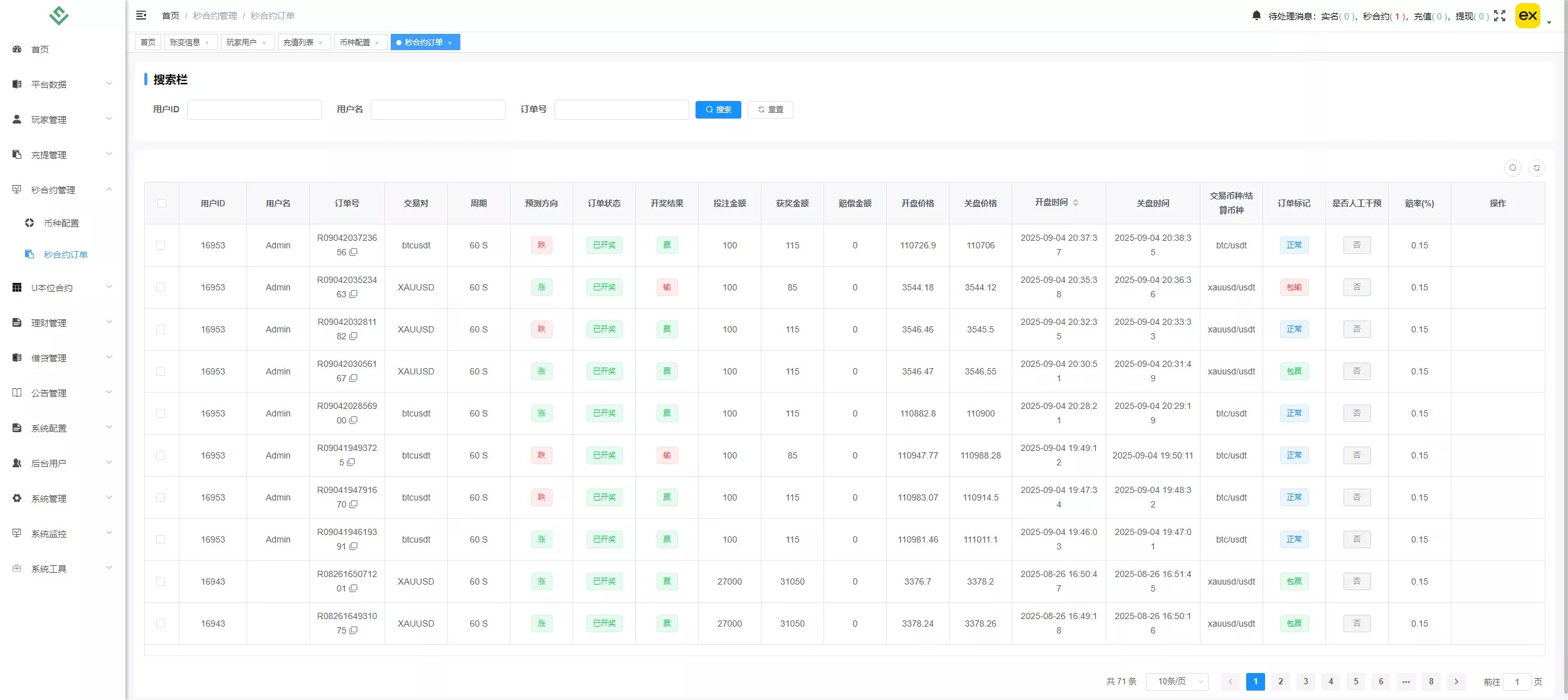Switch to the 首页 tab
The height and width of the screenshot is (700, 1568).
pos(148,42)
